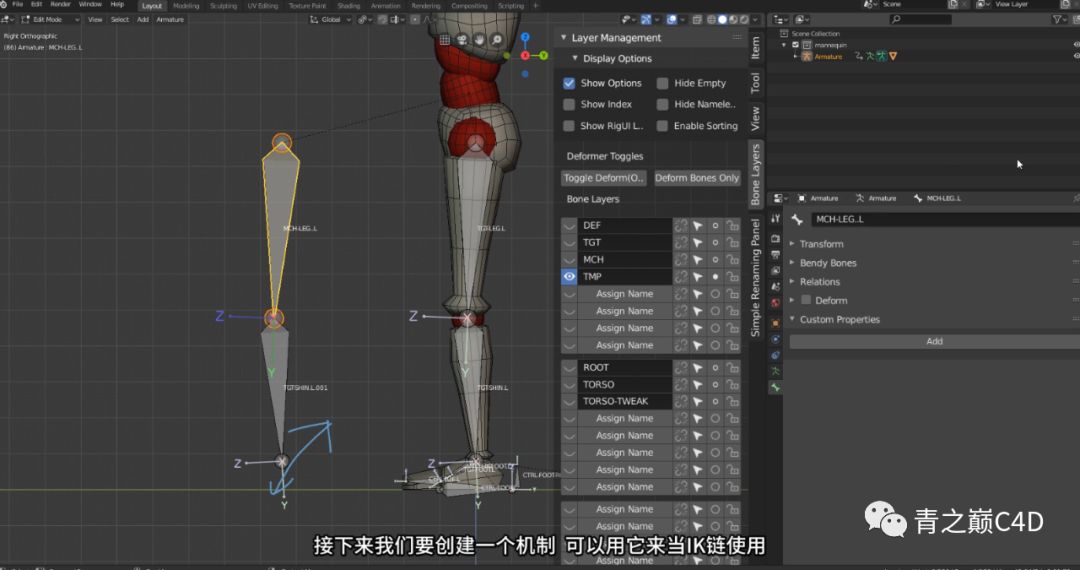The image size is (1080, 570).
Task: Click the green Y axis gizmo ball
Action: [x=543, y=55]
